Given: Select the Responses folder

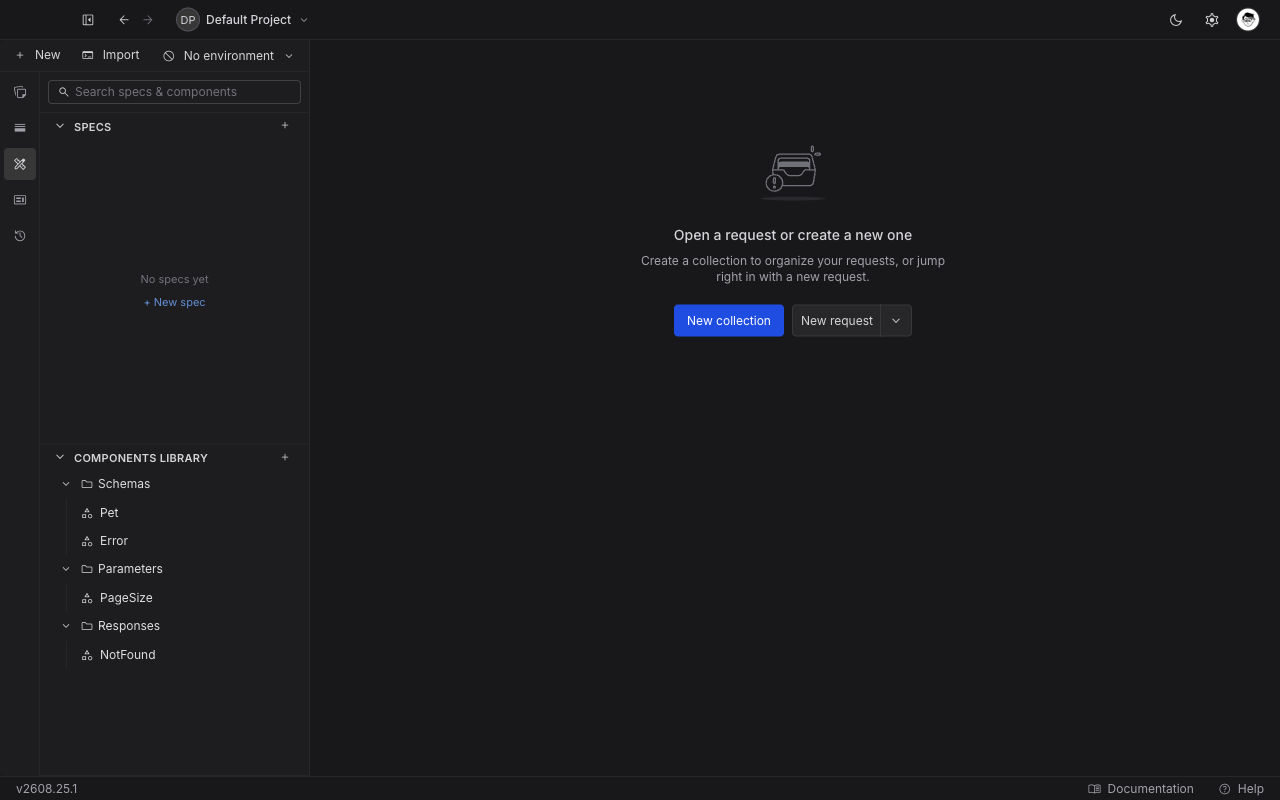Looking at the screenshot, I should [x=128, y=626].
